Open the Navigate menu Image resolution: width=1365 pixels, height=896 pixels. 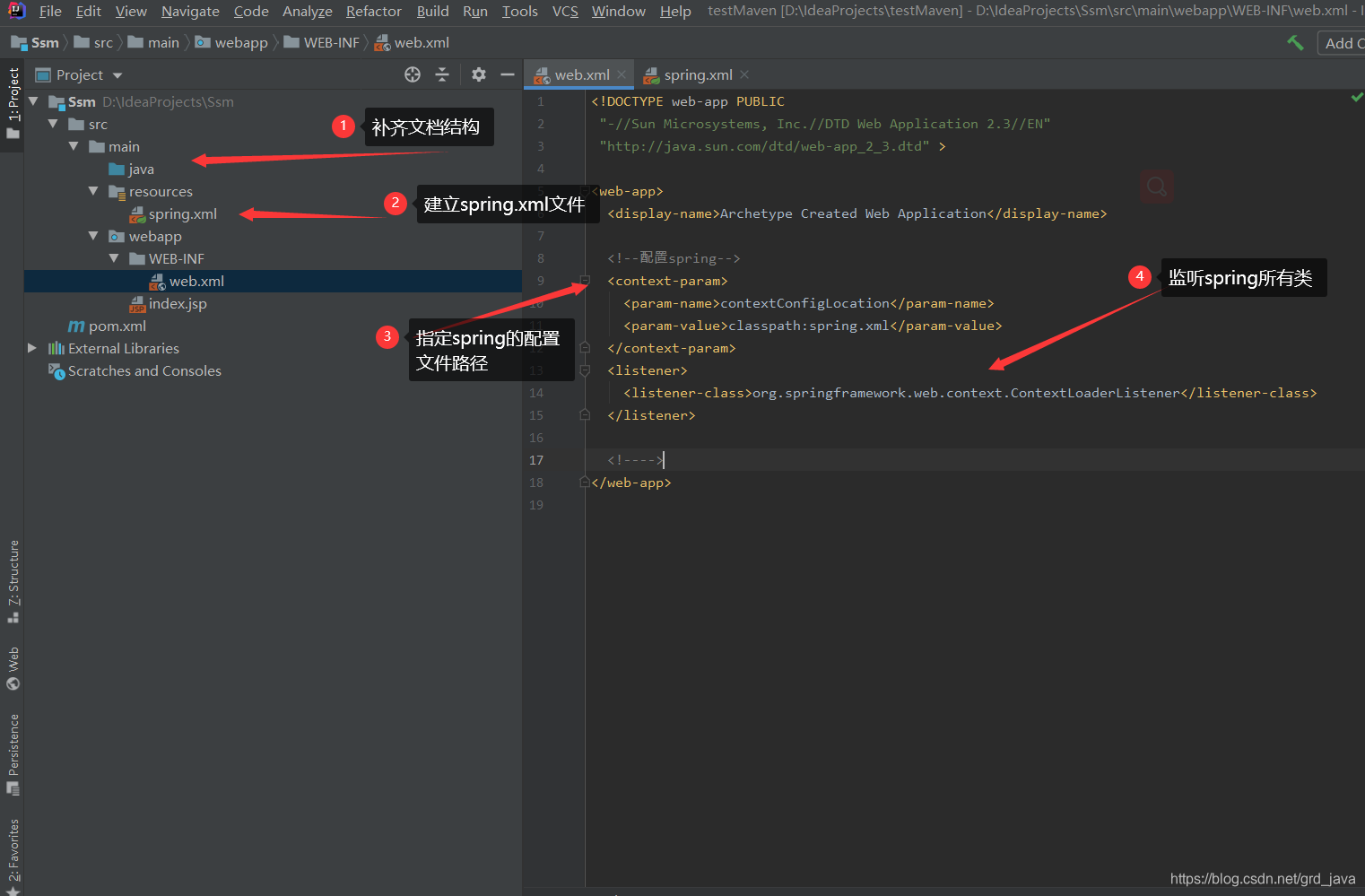click(x=190, y=11)
